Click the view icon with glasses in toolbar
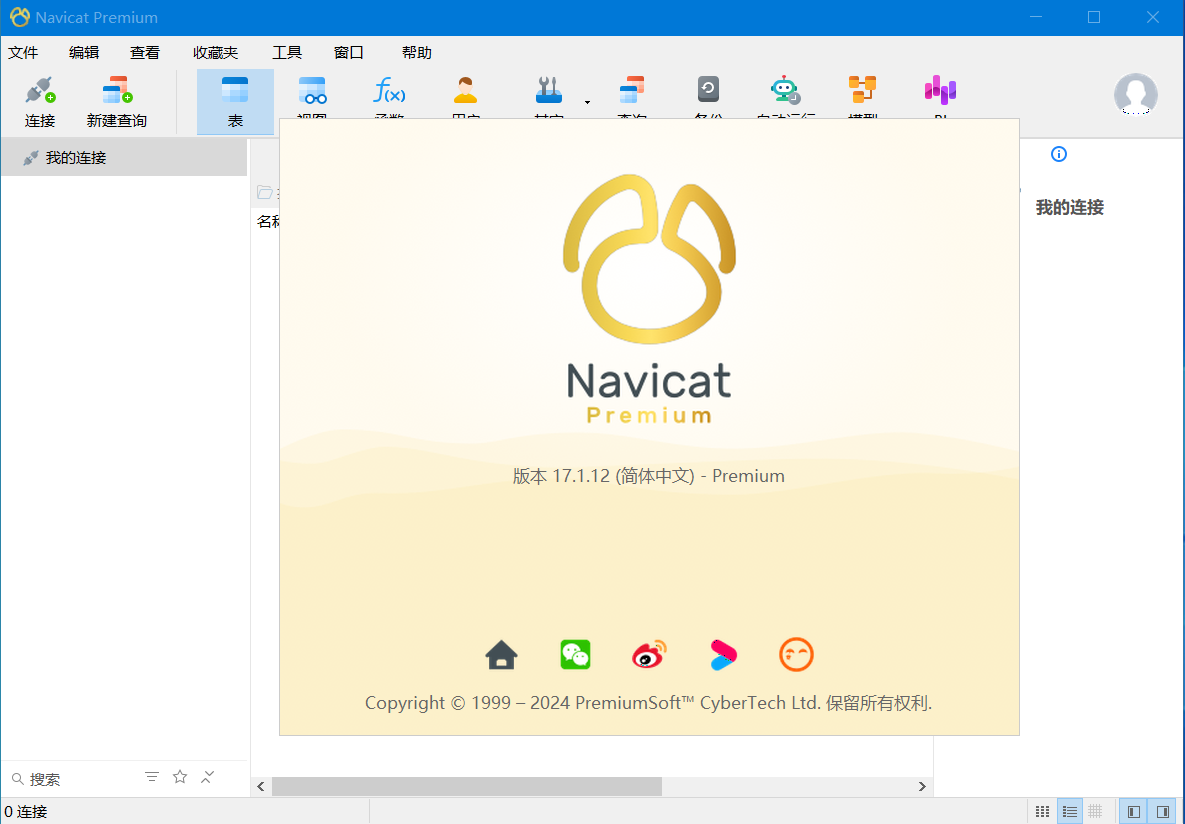1185x824 pixels. point(312,90)
